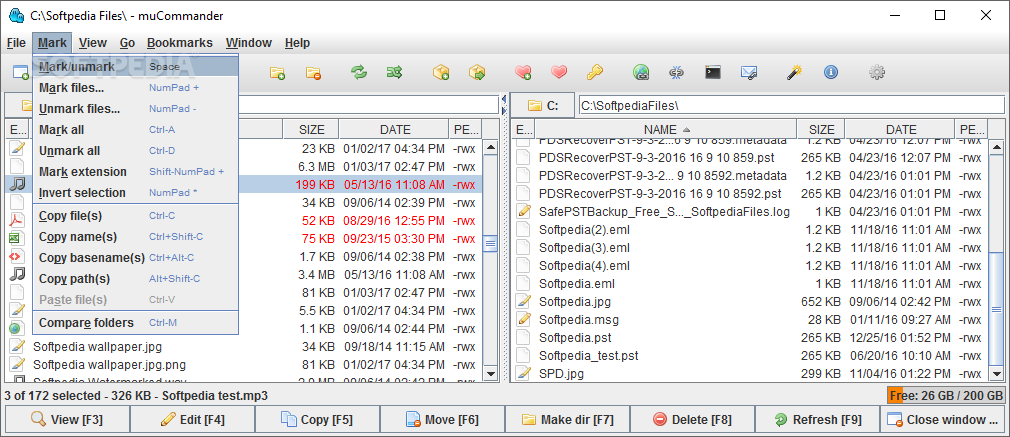This screenshot has width=1010, height=437.
Task: Choose Copy path(s) from menu
Action: pyautogui.click(x=136, y=278)
